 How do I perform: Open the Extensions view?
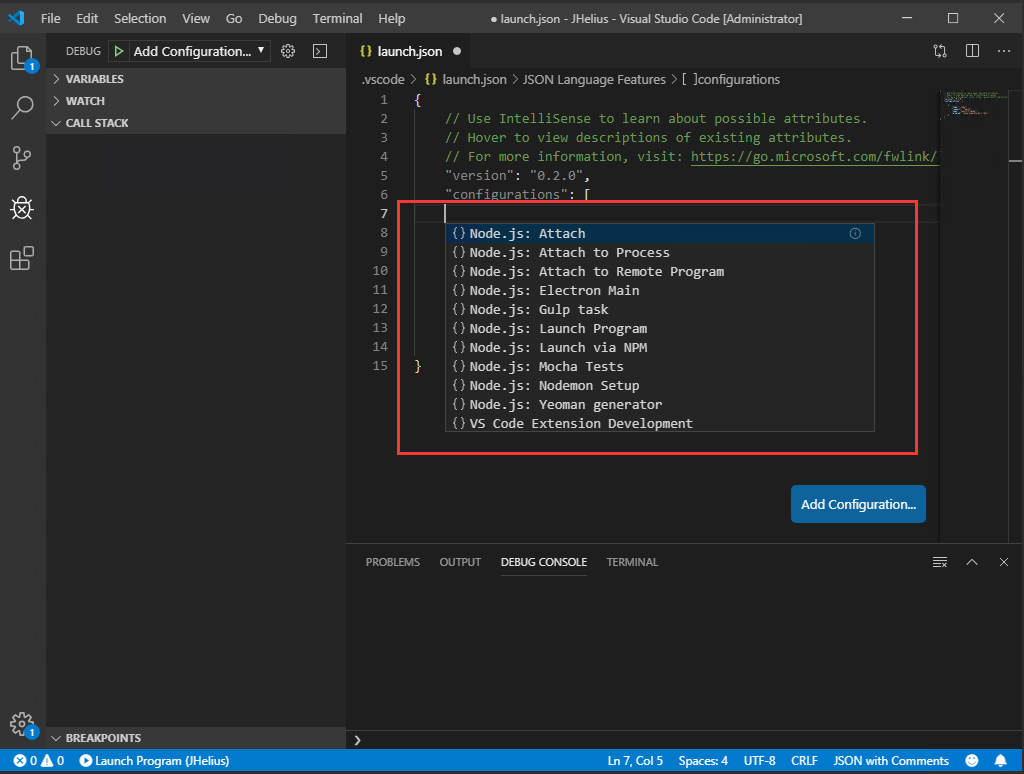[22, 258]
